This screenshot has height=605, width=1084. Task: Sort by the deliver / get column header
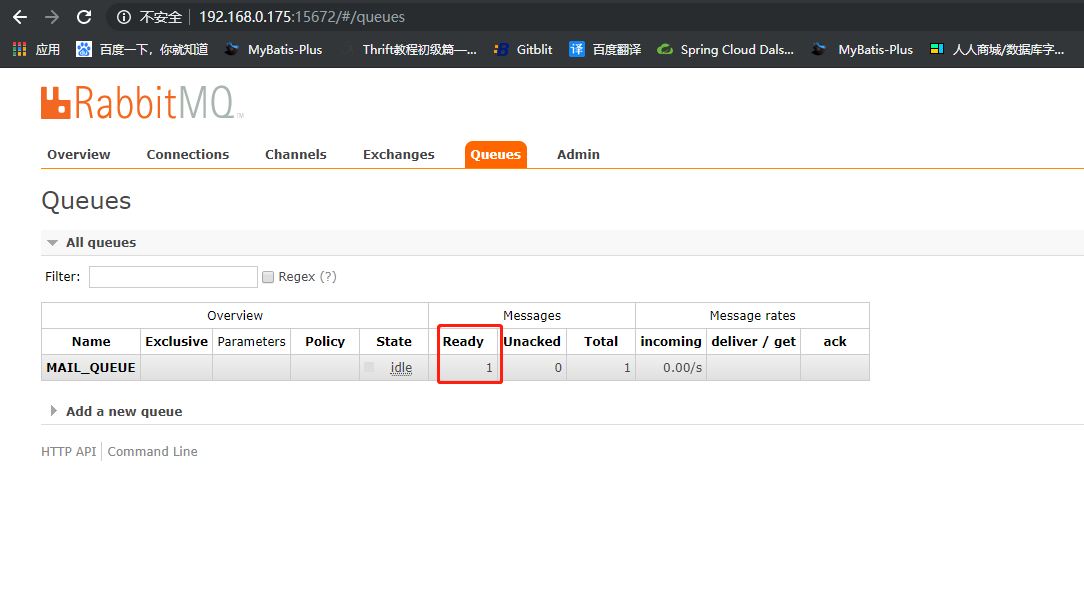point(754,342)
